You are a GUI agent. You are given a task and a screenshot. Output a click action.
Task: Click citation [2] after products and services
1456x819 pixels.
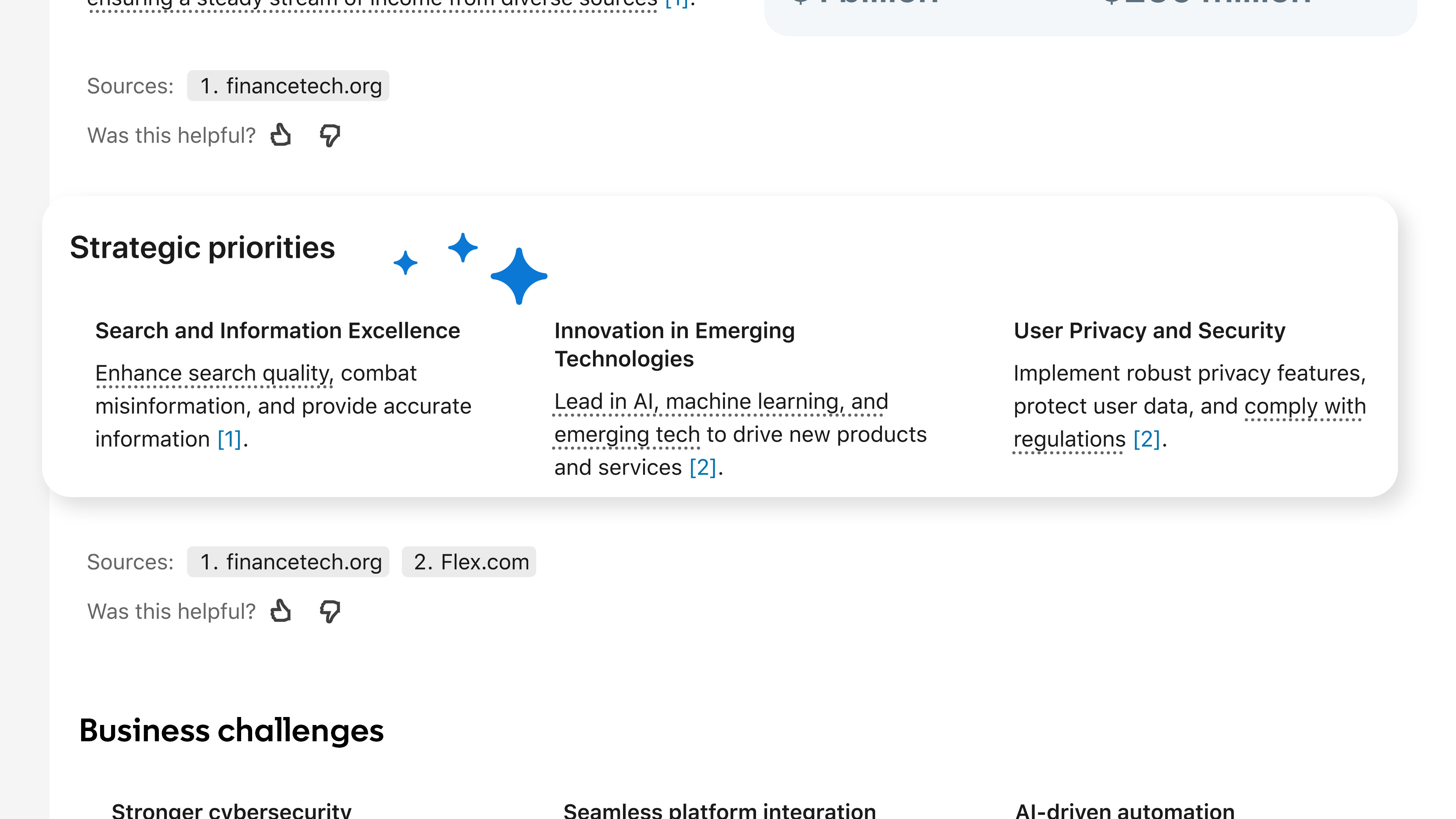(x=703, y=468)
